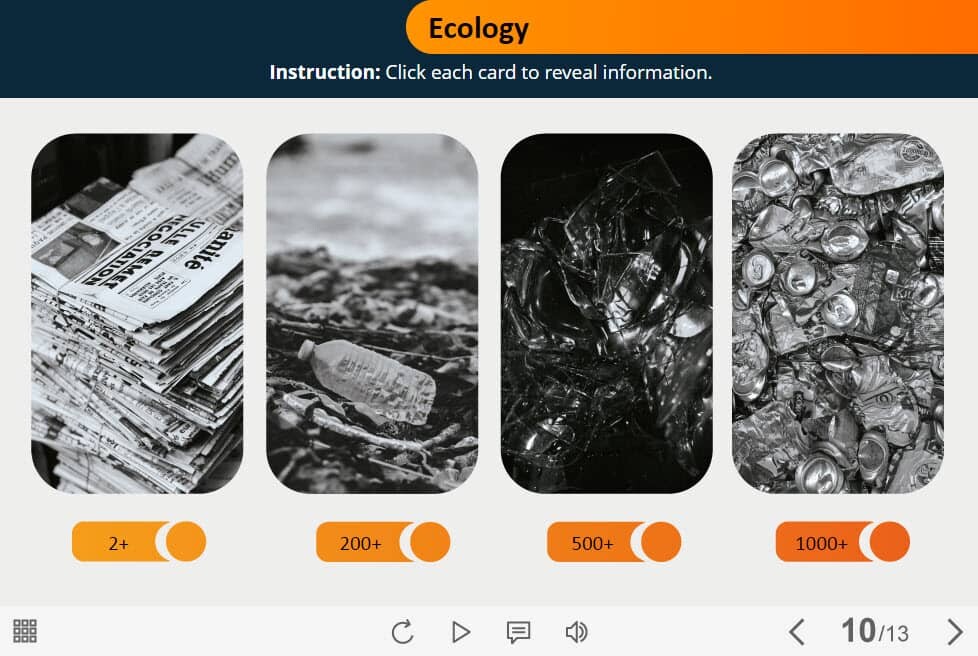The width and height of the screenshot is (978, 656).
Task: Start playback with the play icon
Action: (460, 632)
